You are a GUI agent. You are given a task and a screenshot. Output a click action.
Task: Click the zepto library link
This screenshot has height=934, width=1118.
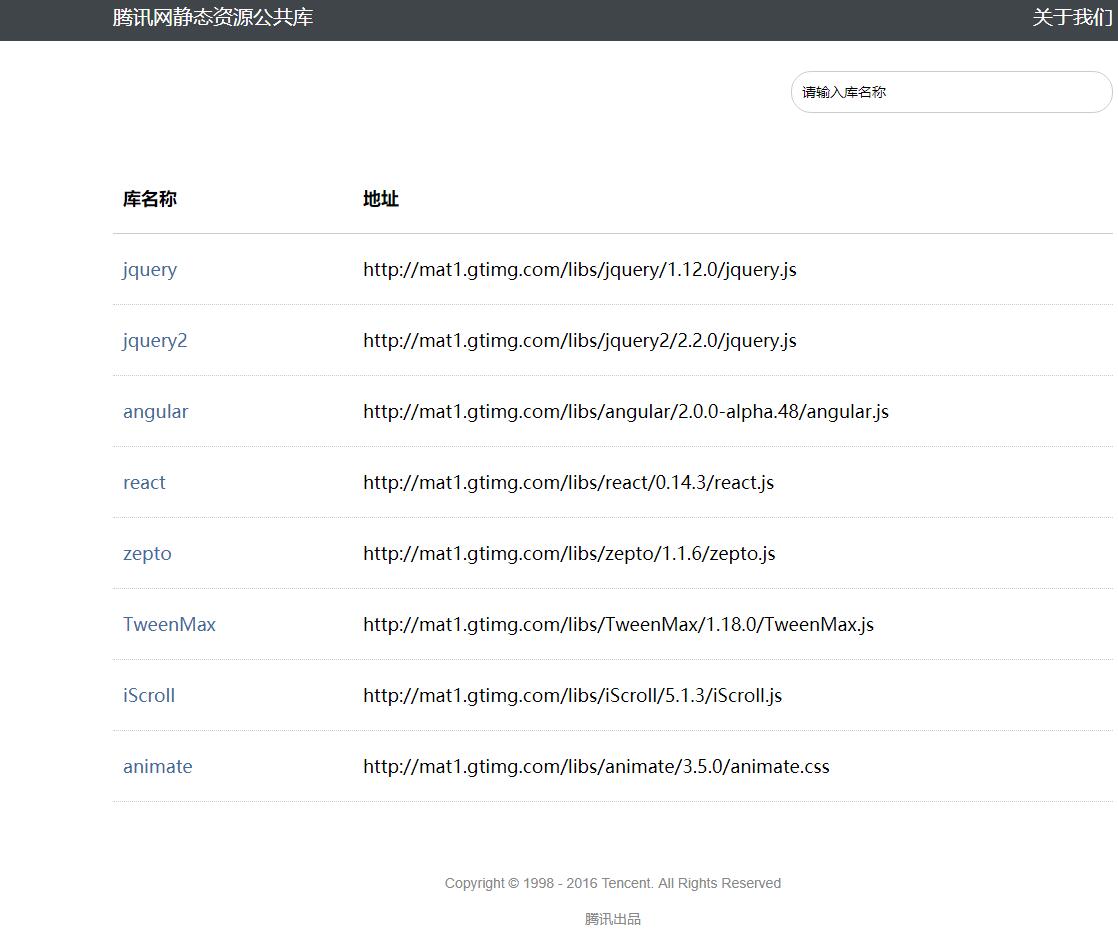point(147,554)
